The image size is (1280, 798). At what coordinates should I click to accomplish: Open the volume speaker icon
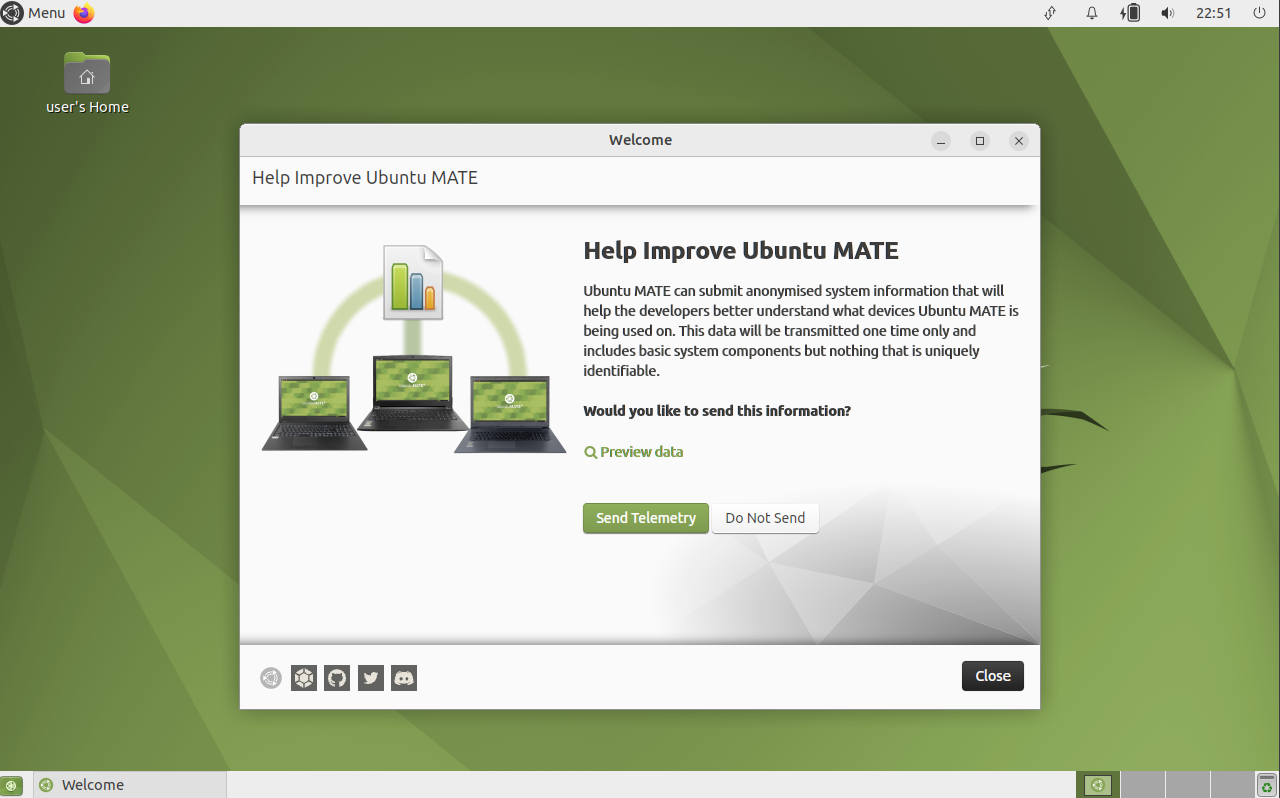point(1167,13)
